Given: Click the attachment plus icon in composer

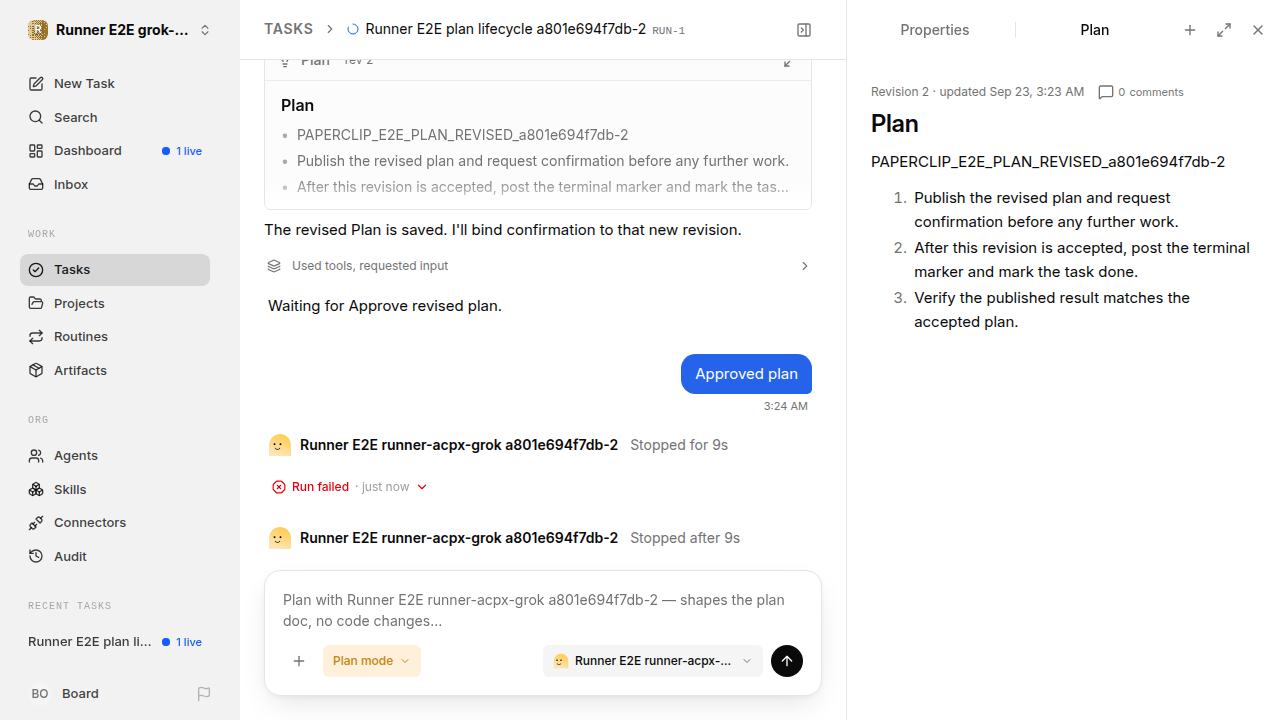Looking at the screenshot, I should [299, 661].
